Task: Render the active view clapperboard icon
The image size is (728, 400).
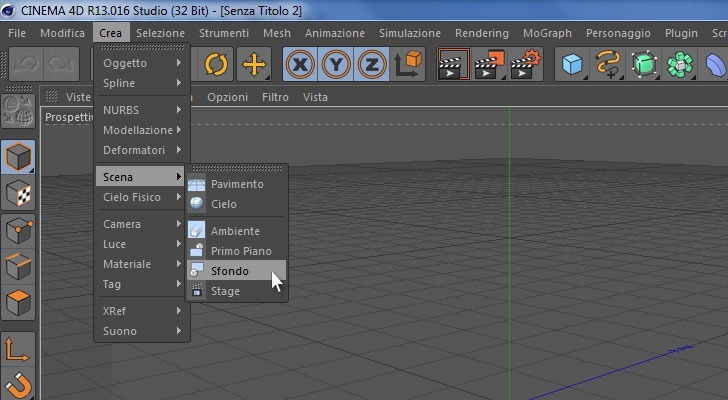Action: 454,64
